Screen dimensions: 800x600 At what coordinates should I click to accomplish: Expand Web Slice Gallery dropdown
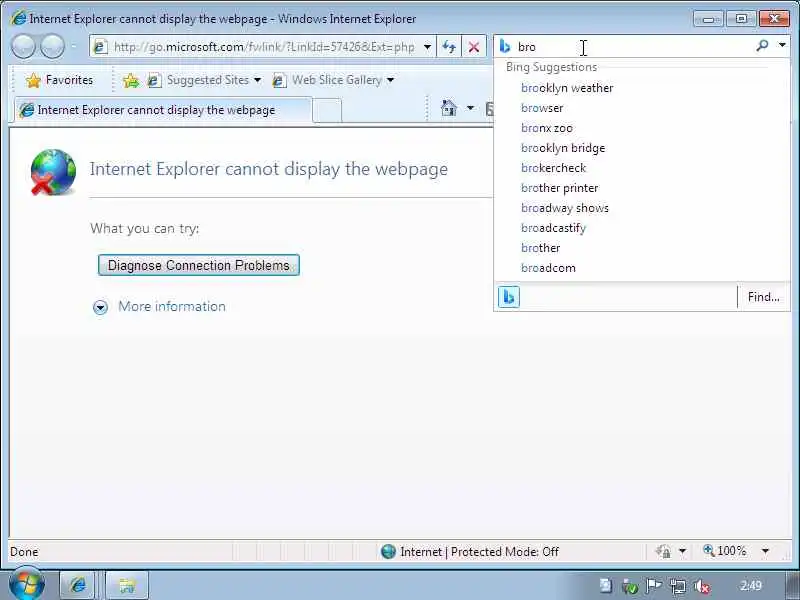(390, 80)
